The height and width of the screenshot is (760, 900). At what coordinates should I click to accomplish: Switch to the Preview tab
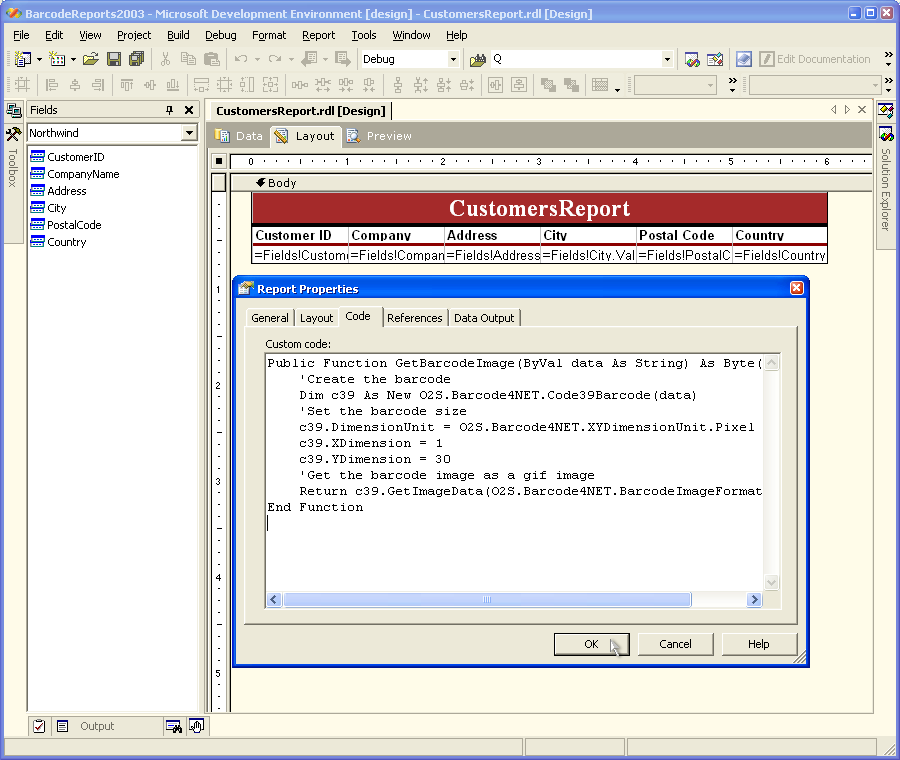click(x=379, y=136)
